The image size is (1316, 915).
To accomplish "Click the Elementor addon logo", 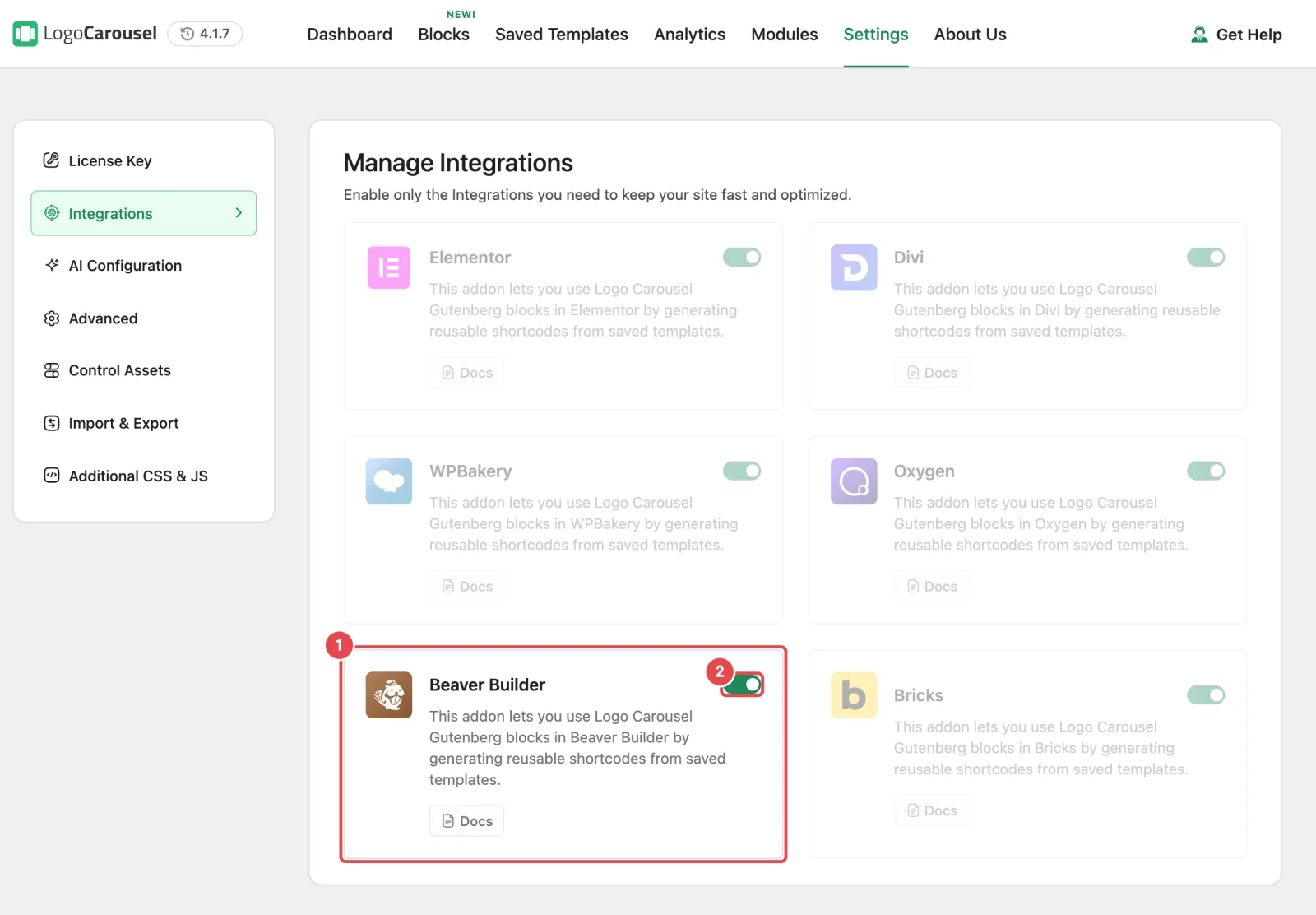I will pos(389,267).
